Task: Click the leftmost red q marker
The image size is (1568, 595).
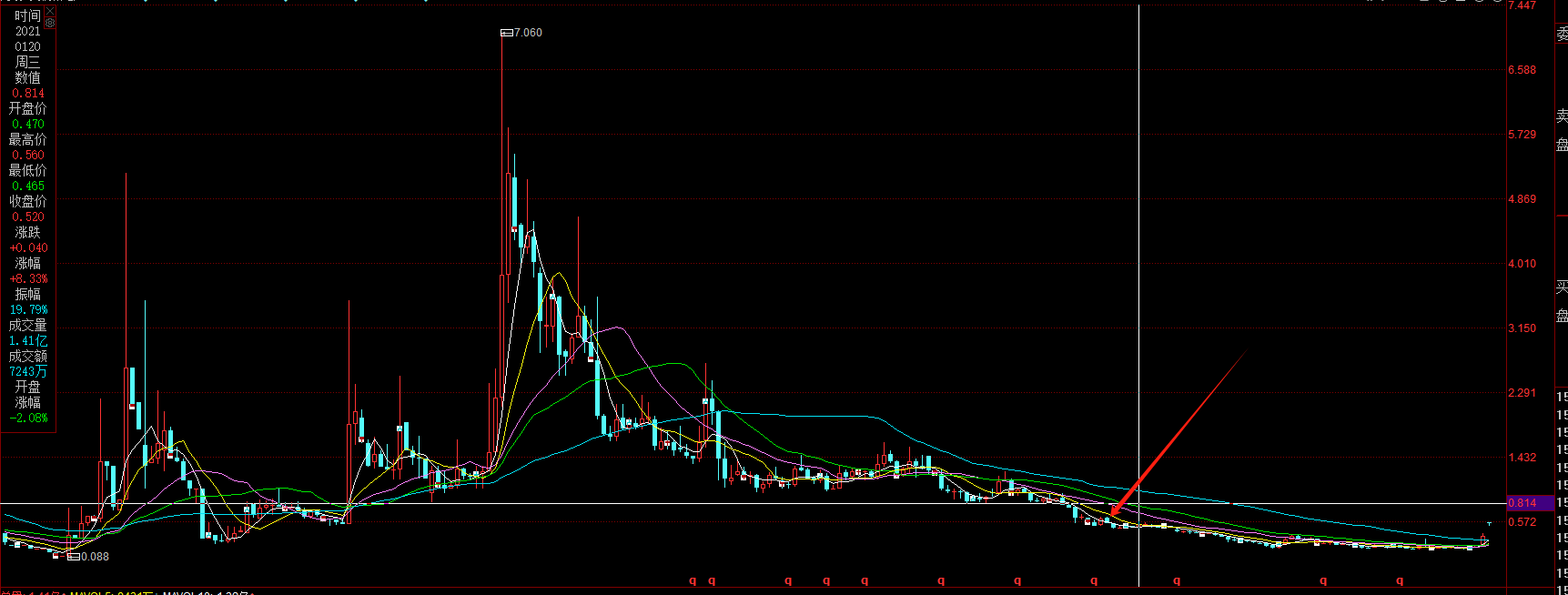Action: (692, 580)
